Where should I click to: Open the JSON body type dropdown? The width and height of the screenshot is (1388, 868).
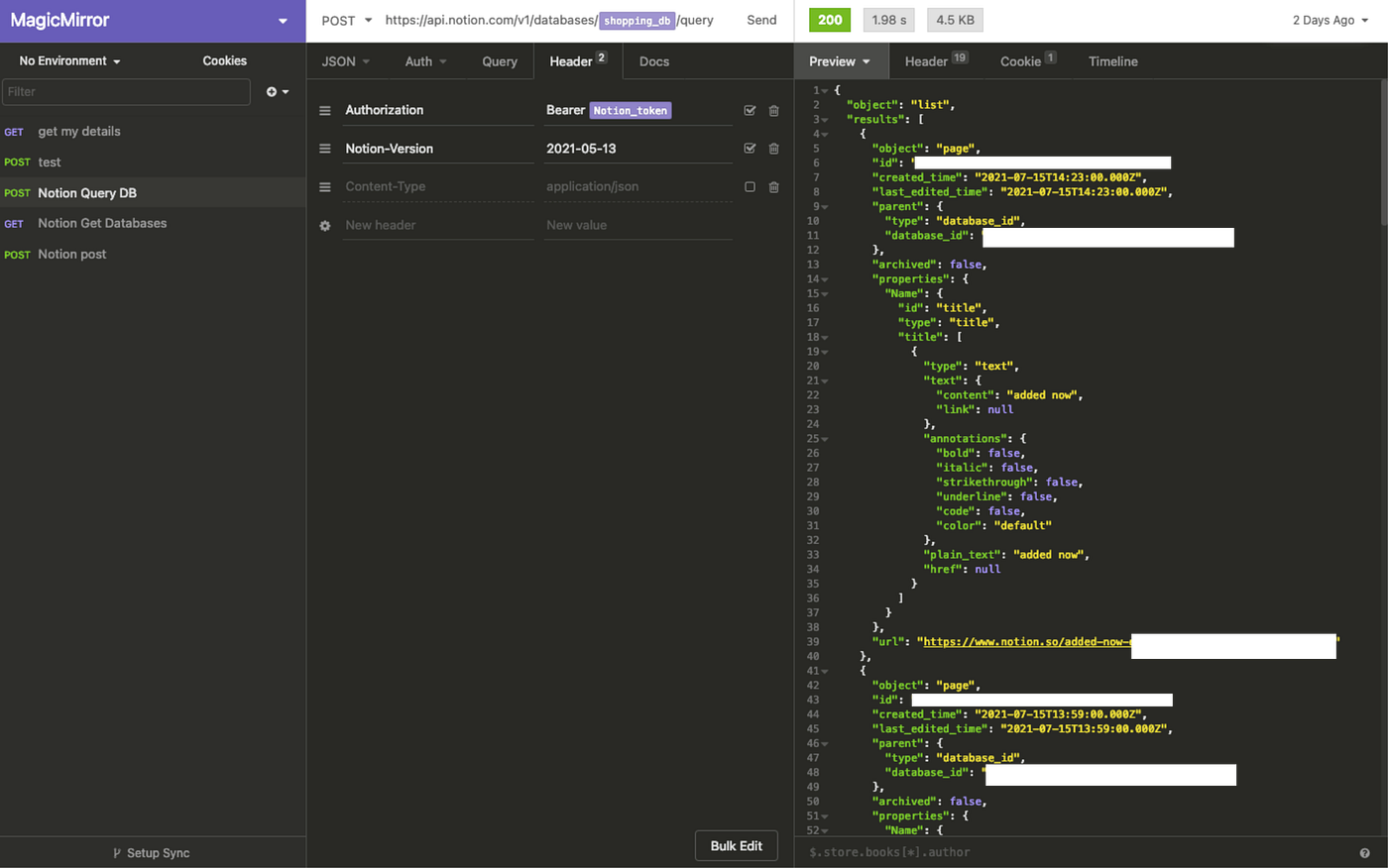(345, 61)
